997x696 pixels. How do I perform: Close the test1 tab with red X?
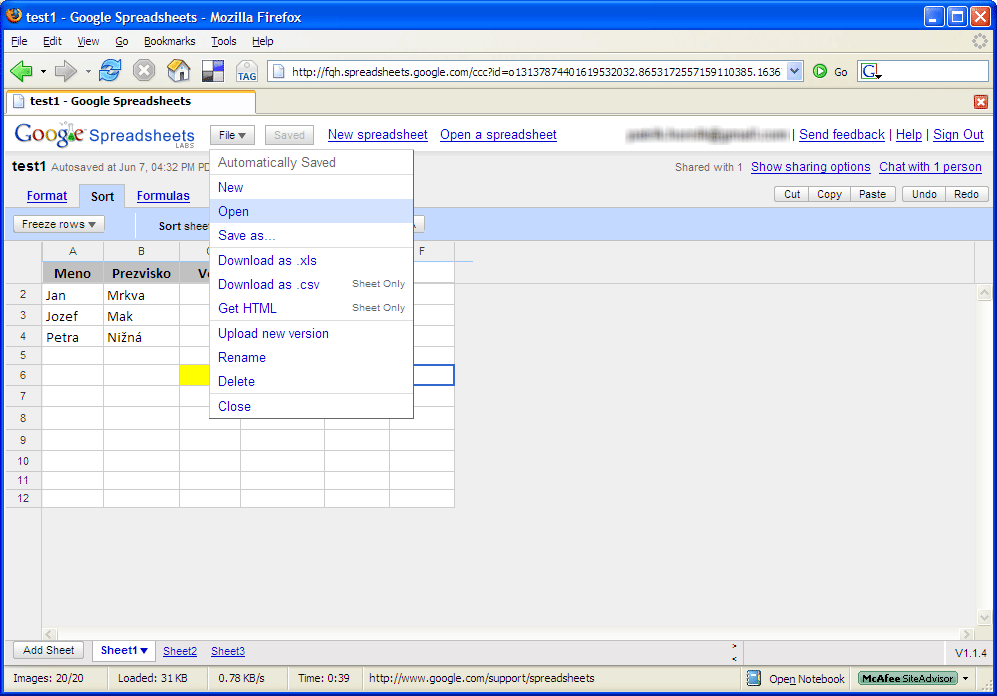[x=980, y=102]
